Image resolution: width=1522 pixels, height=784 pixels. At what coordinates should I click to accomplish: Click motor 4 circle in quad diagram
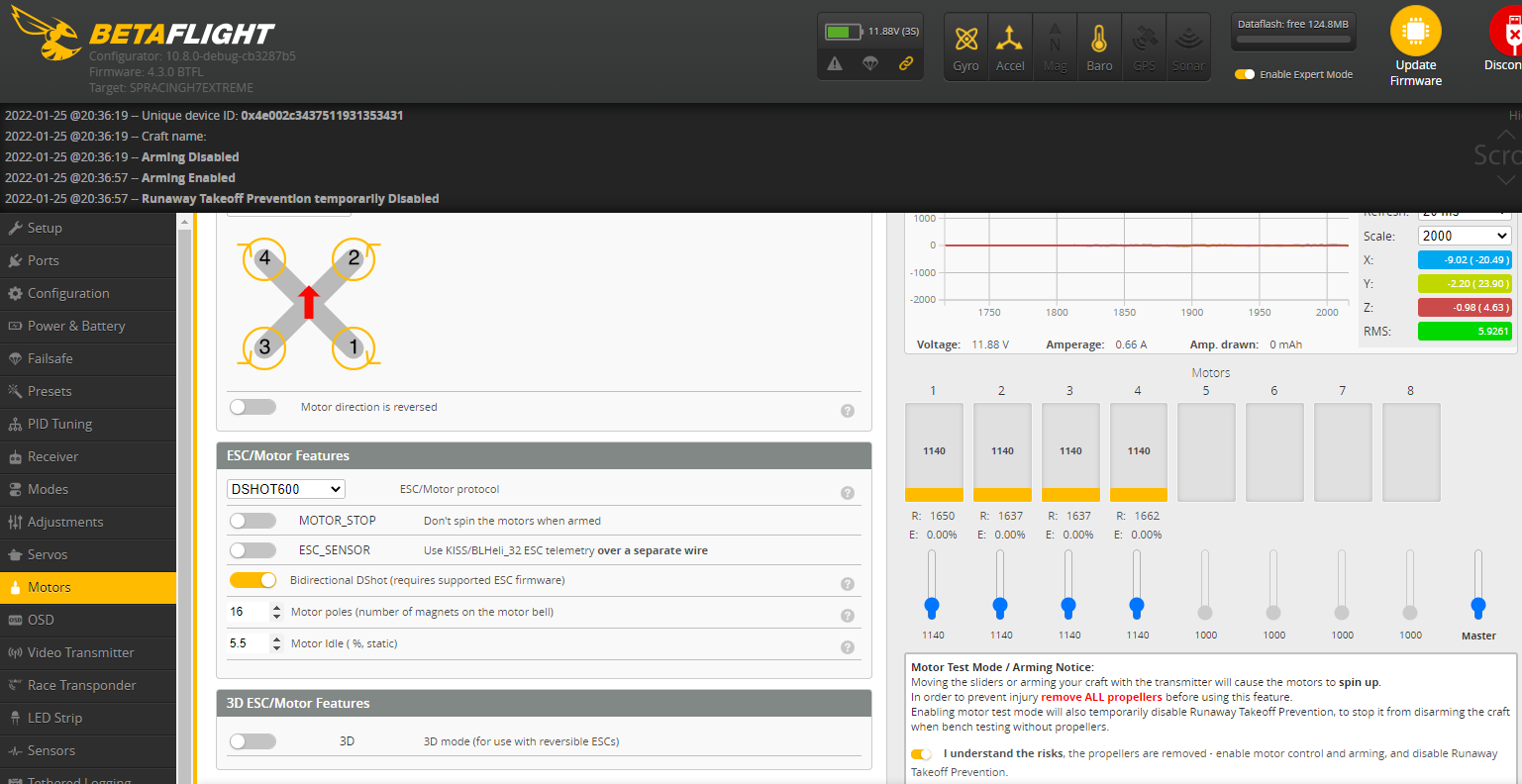coord(263,258)
